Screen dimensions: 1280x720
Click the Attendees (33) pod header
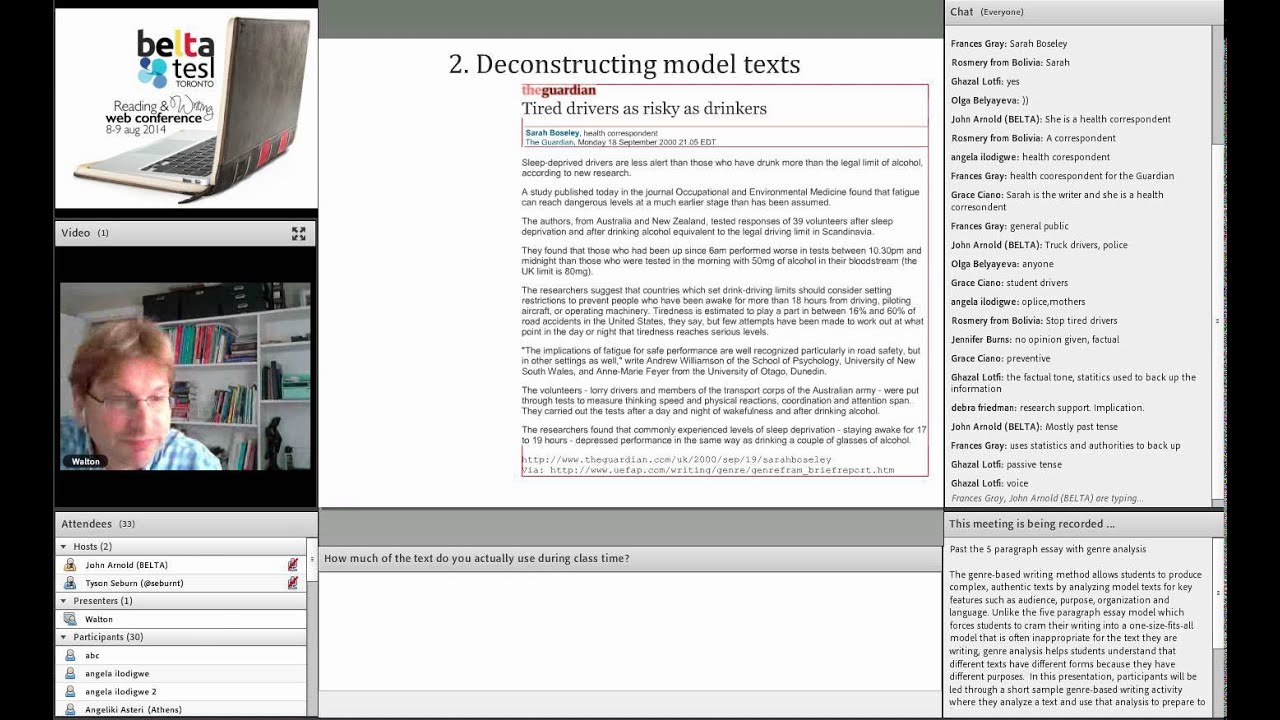pos(186,523)
